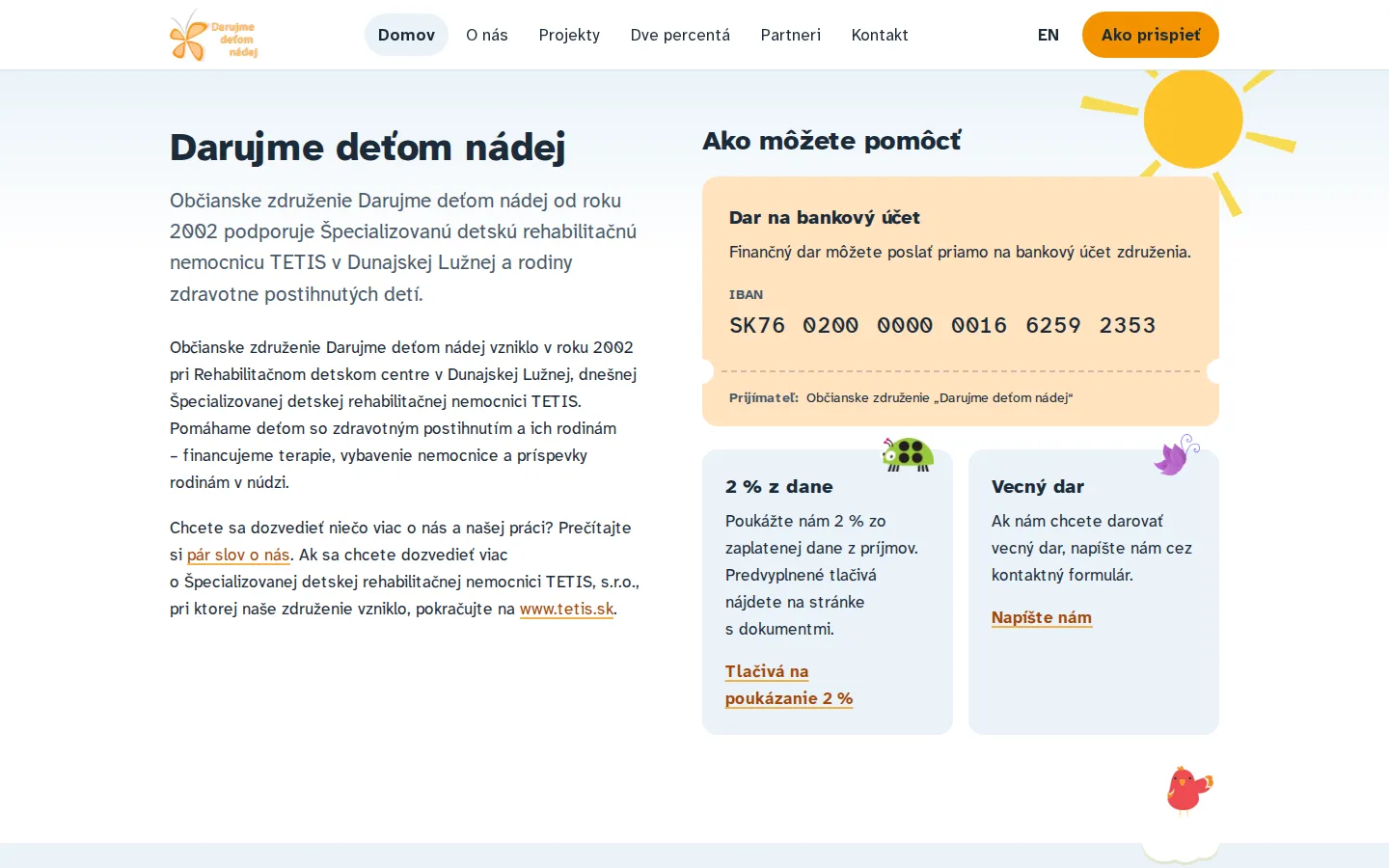
Task: Click the Napíšte nám link
Action: [1042, 617]
